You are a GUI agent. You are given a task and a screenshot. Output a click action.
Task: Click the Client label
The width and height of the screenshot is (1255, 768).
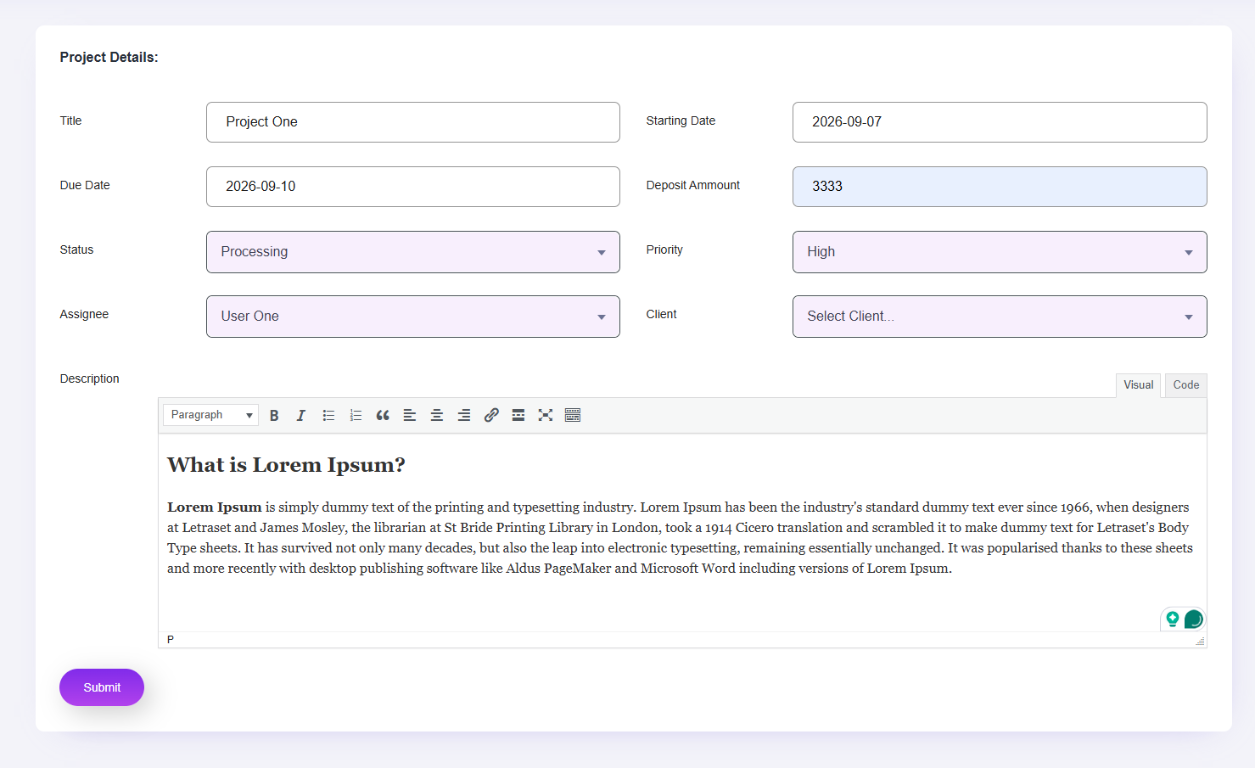tap(661, 314)
